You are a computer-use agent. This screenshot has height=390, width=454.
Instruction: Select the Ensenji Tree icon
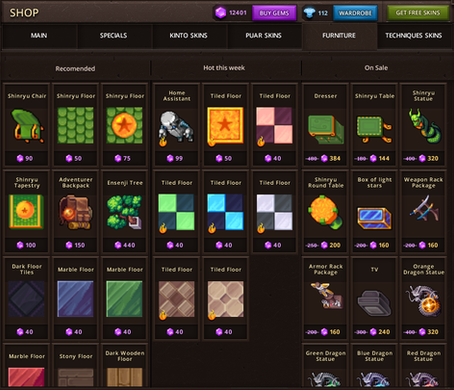click(x=125, y=212)
